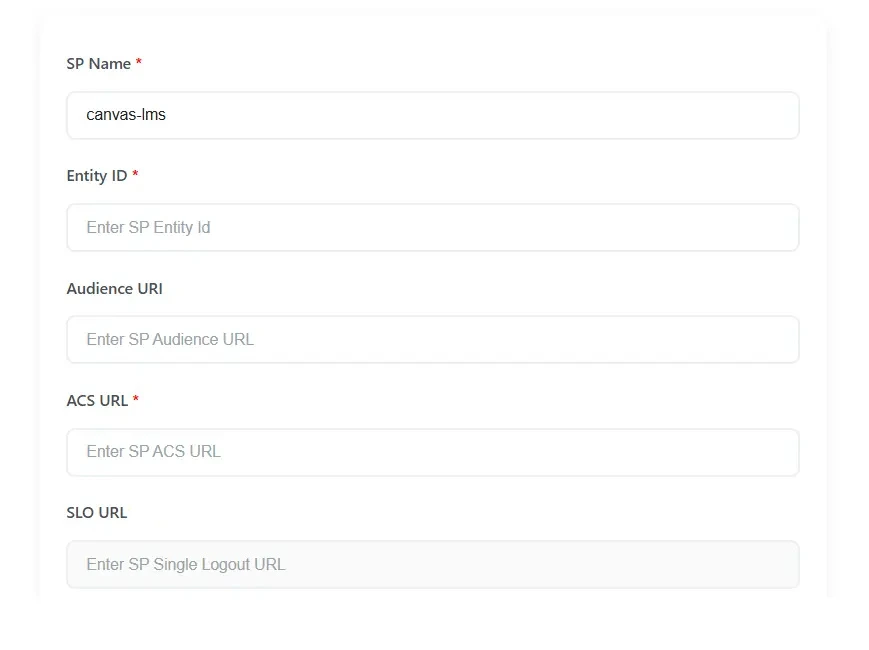Image resolution: width=869 pixels, height=650 pixels.
Task: Select the Enter SP Single Logout URL box
Action: pyautogui.click(x=185, y=564)
